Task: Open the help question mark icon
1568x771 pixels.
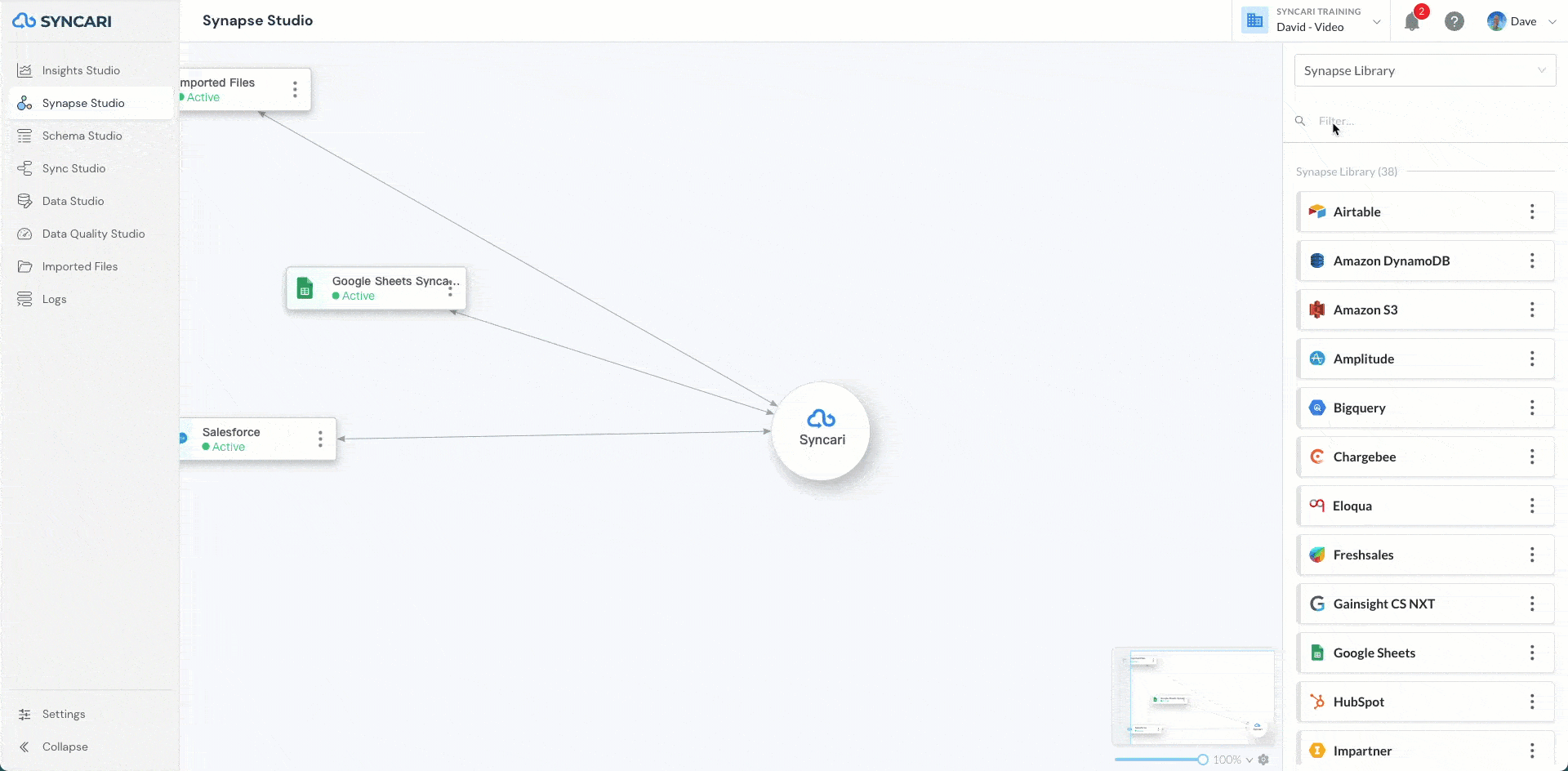Action: coord(1454,21)
